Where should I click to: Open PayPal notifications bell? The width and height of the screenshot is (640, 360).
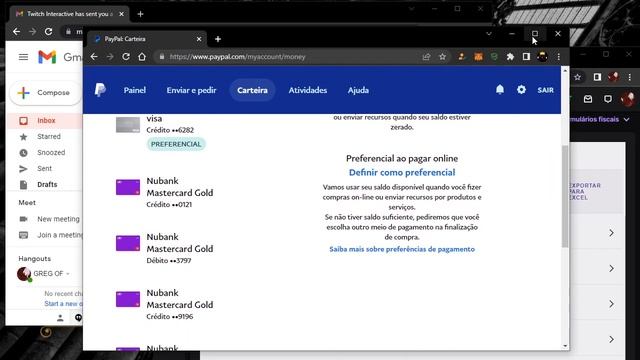(x=500, y=90)
